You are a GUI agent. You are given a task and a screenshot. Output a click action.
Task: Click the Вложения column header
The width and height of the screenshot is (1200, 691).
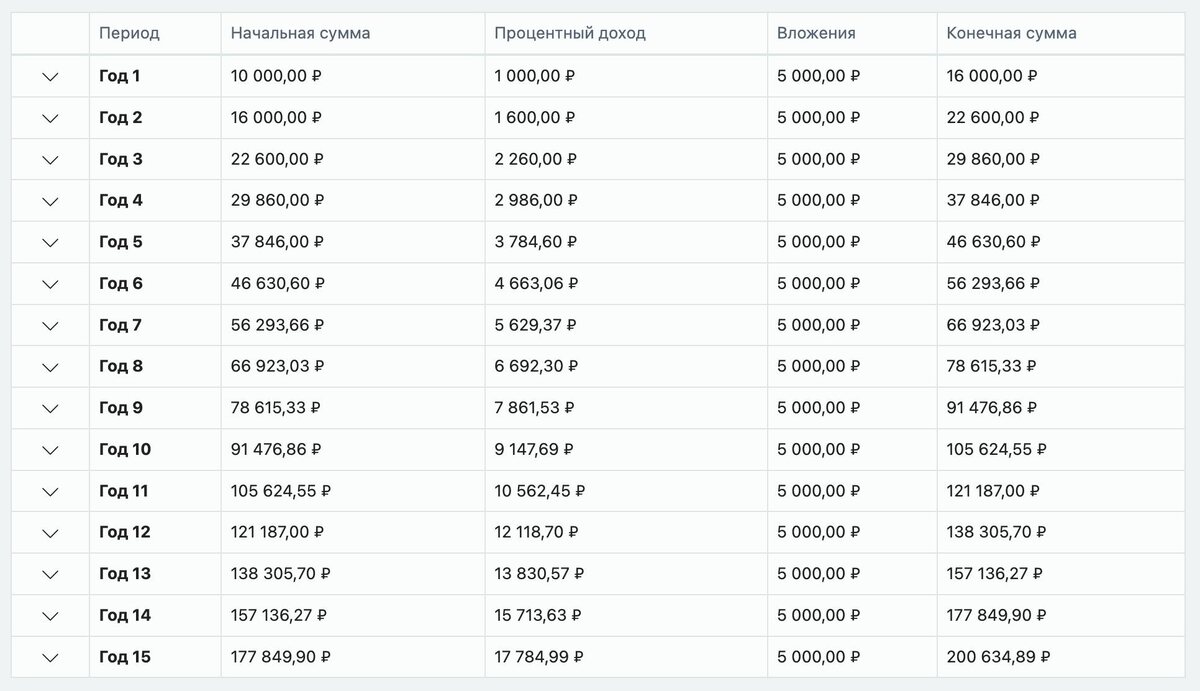816,33
